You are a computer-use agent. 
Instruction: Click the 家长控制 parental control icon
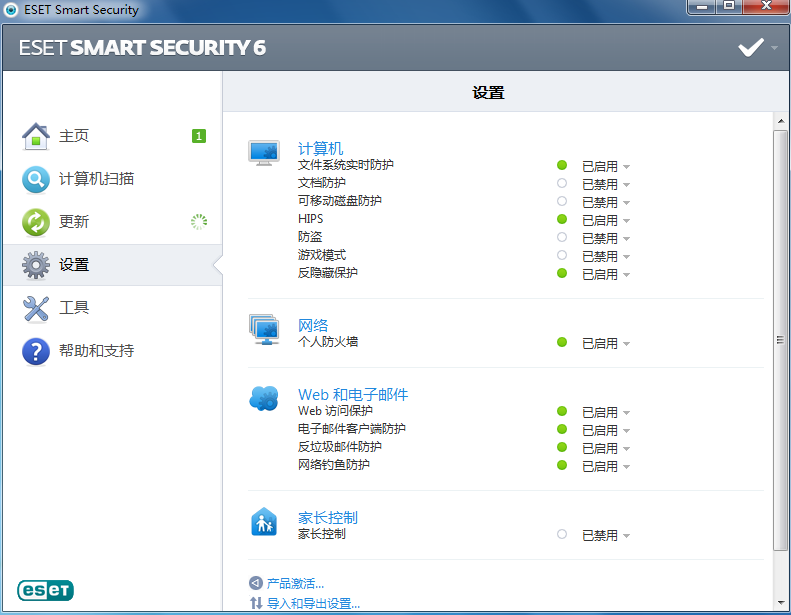click(x=263, y=522)
